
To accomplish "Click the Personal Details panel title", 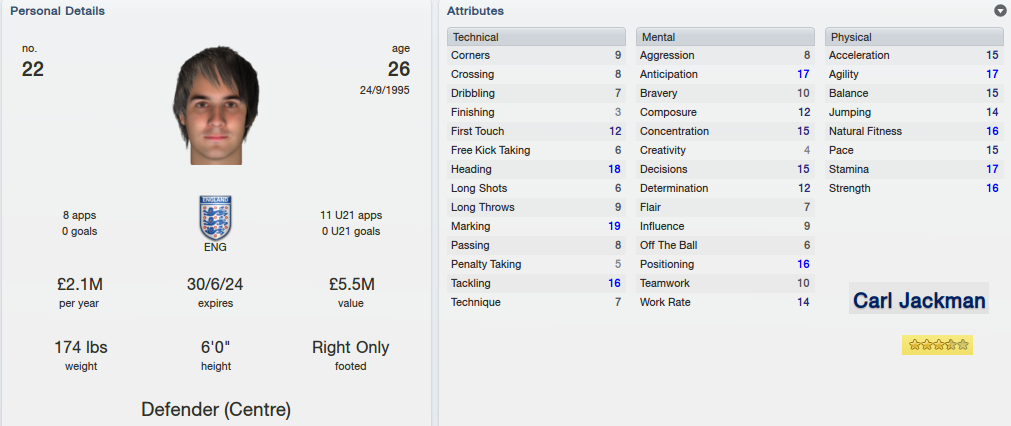I will [x=58, y=11].
